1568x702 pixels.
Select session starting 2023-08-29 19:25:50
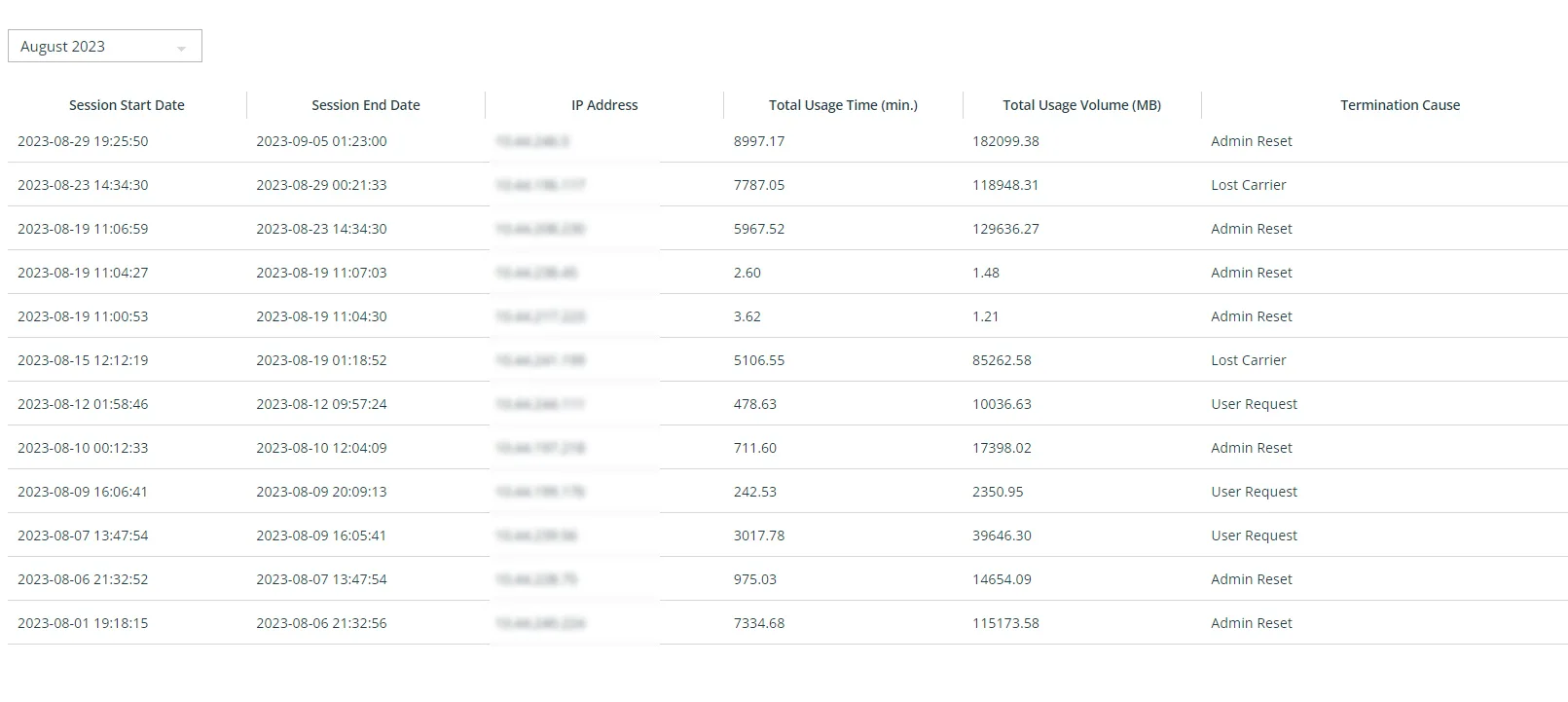[83, 141]
